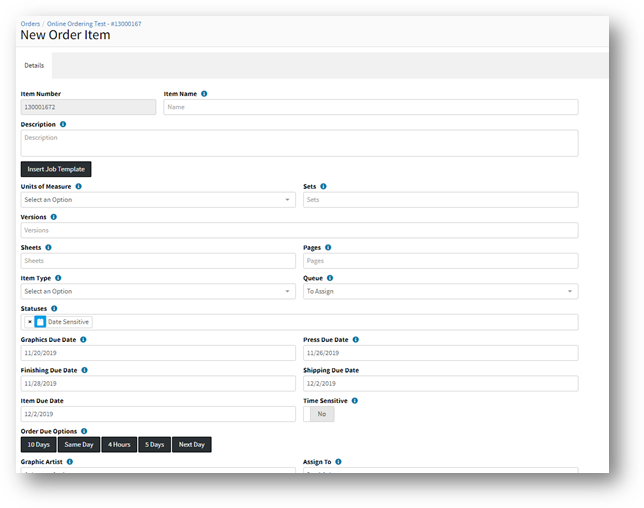
Task: Click the Shipping Due Date field
Action: pos(441,384)
